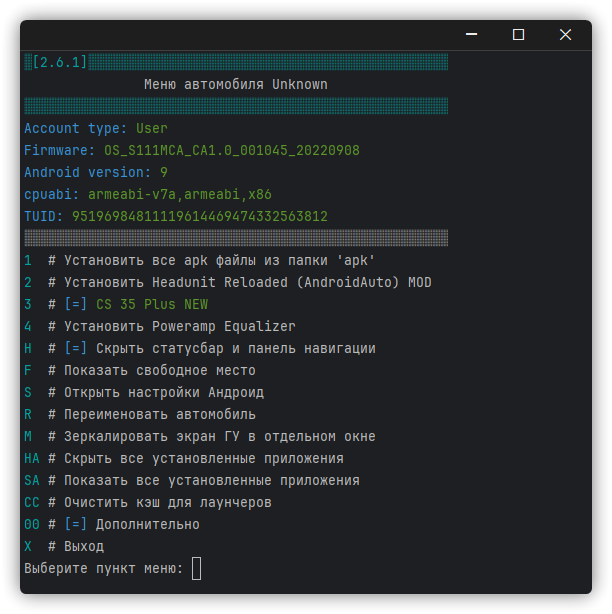Image resolution: width=612 pixels, height=614 pixels.
Task: Click the 'Выход' exit option
Action: (84, 547)
